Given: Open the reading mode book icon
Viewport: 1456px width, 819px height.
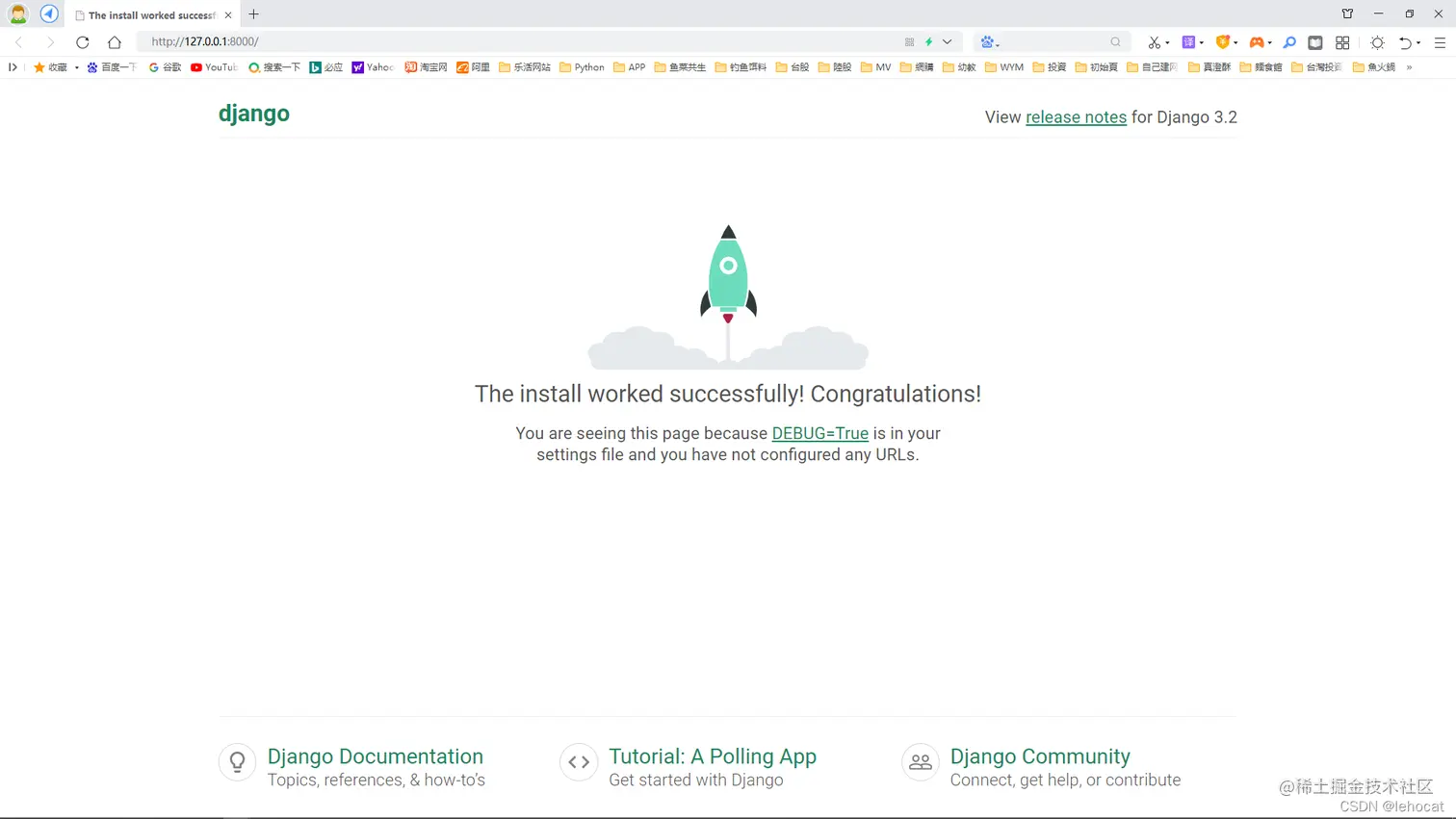Looking at the screenshot, I should click(1315, 42).
